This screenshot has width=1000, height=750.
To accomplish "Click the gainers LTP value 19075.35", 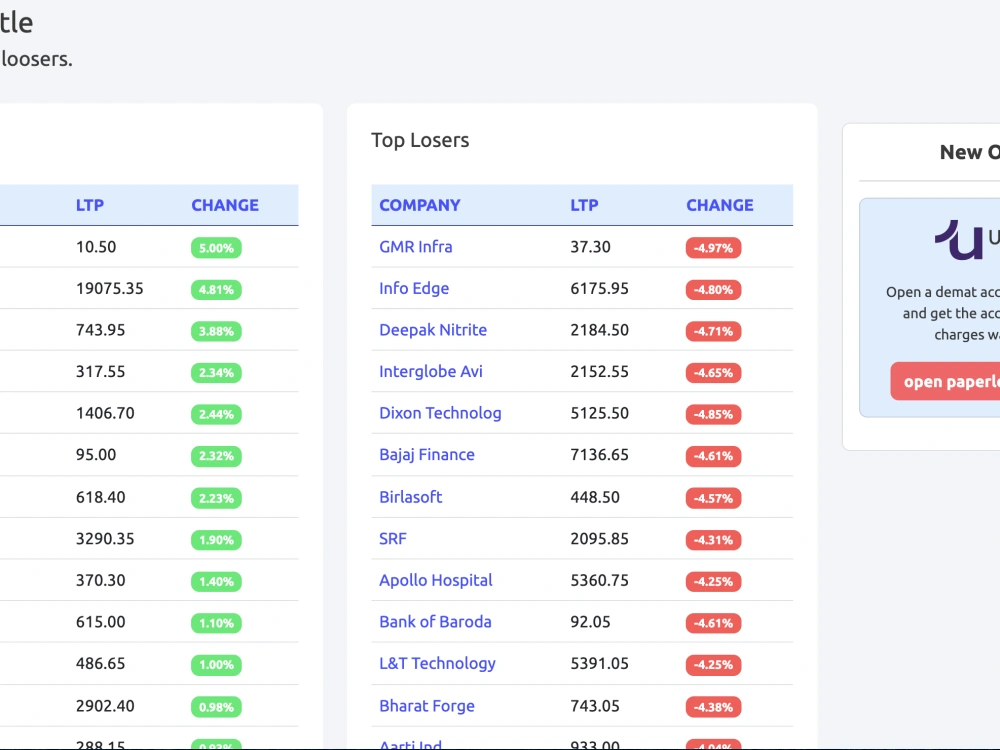I will pyautogui.click(x=110, y=288).
